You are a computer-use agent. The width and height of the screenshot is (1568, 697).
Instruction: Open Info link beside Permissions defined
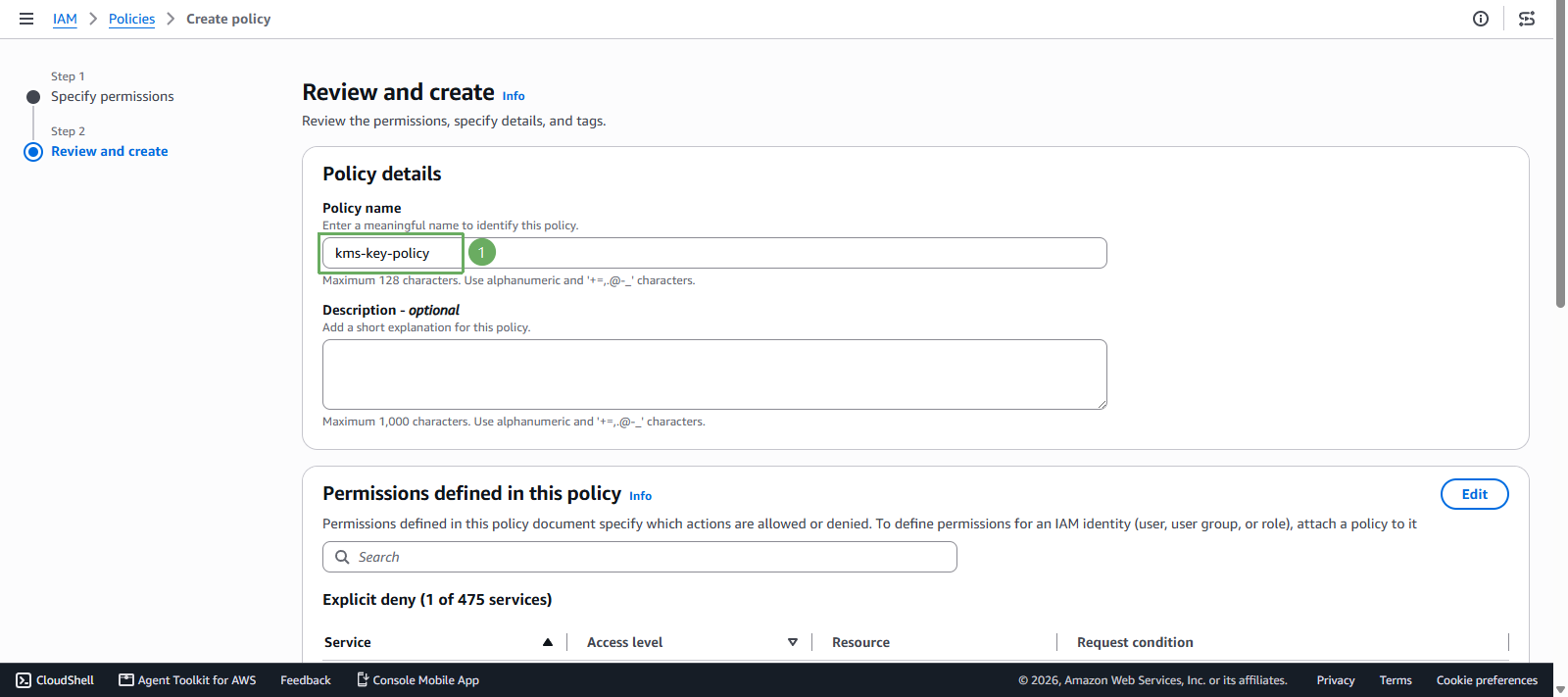[640, 496]
